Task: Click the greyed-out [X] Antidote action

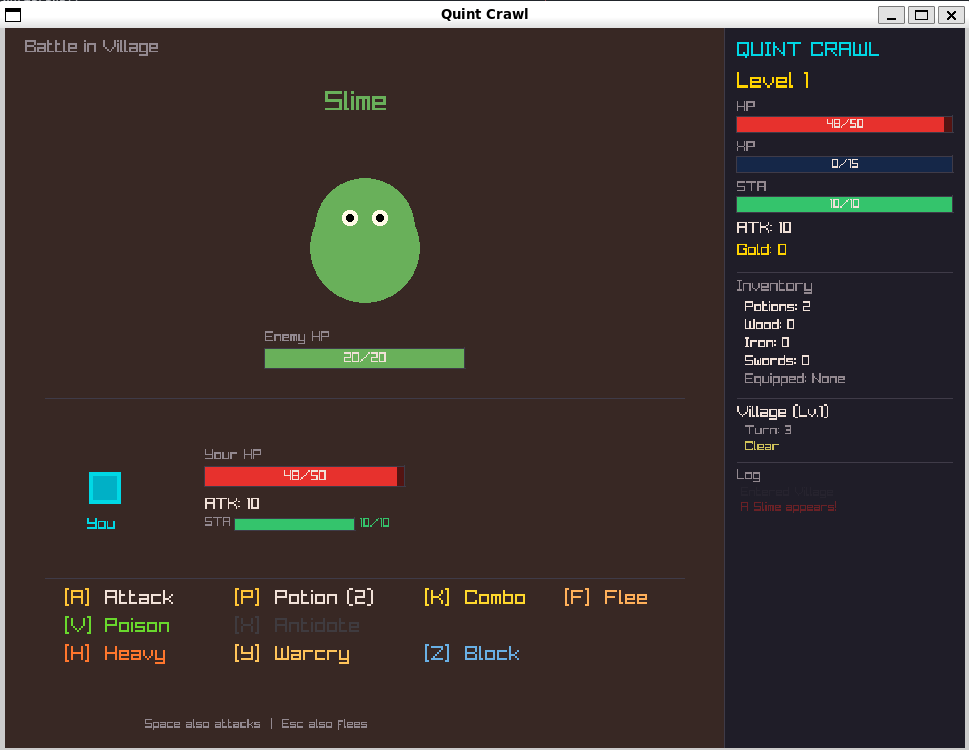Action: pos(297,625)
